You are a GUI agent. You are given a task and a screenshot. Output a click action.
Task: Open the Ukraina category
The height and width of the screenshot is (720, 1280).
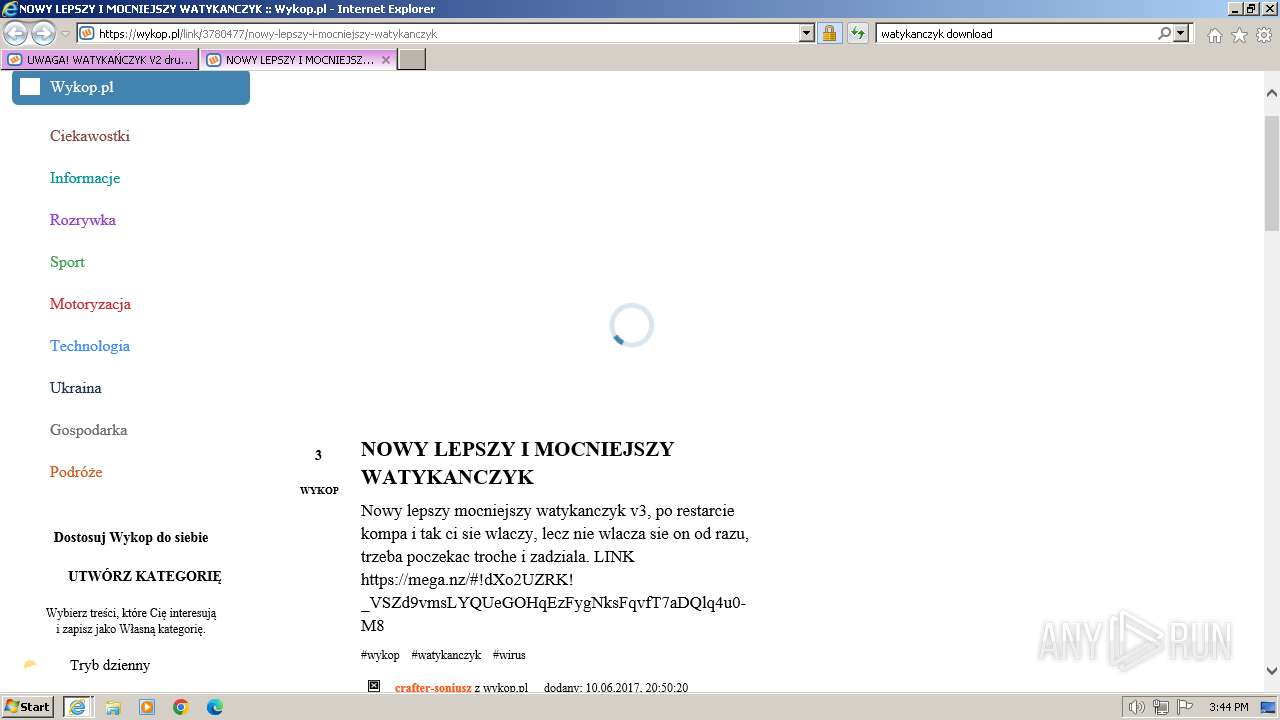76,388
